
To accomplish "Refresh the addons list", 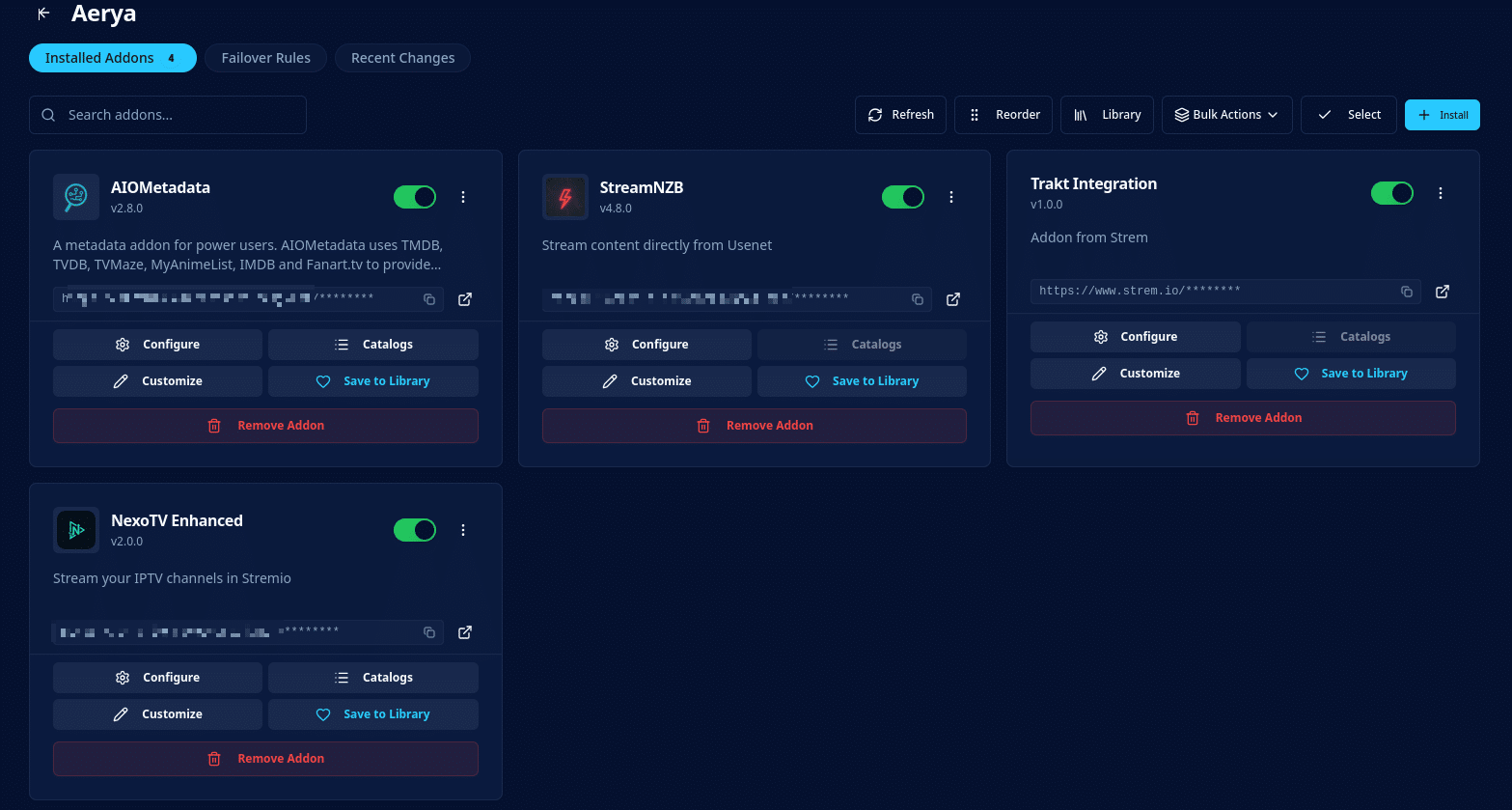I will [x=900, y=115].
